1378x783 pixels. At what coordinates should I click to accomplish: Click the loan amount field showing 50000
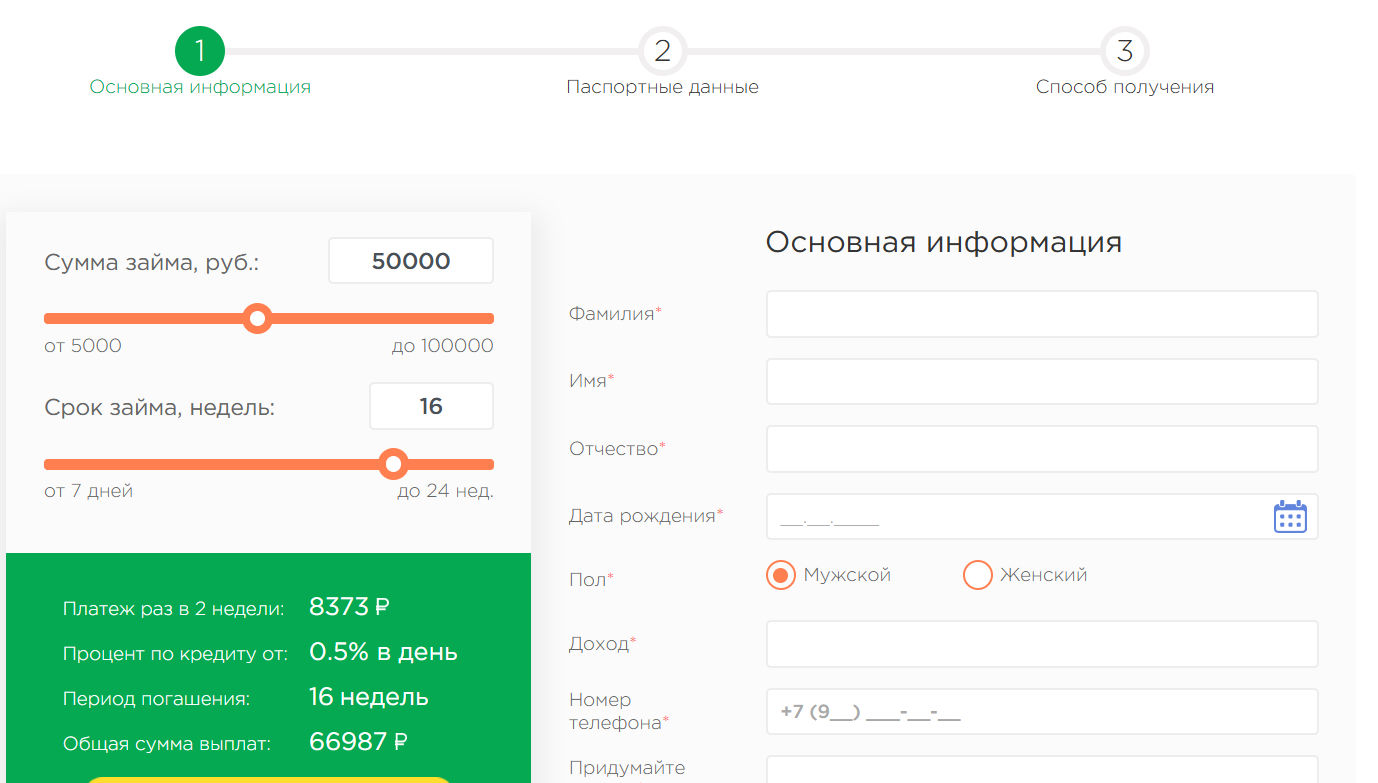tap(411, 261)
